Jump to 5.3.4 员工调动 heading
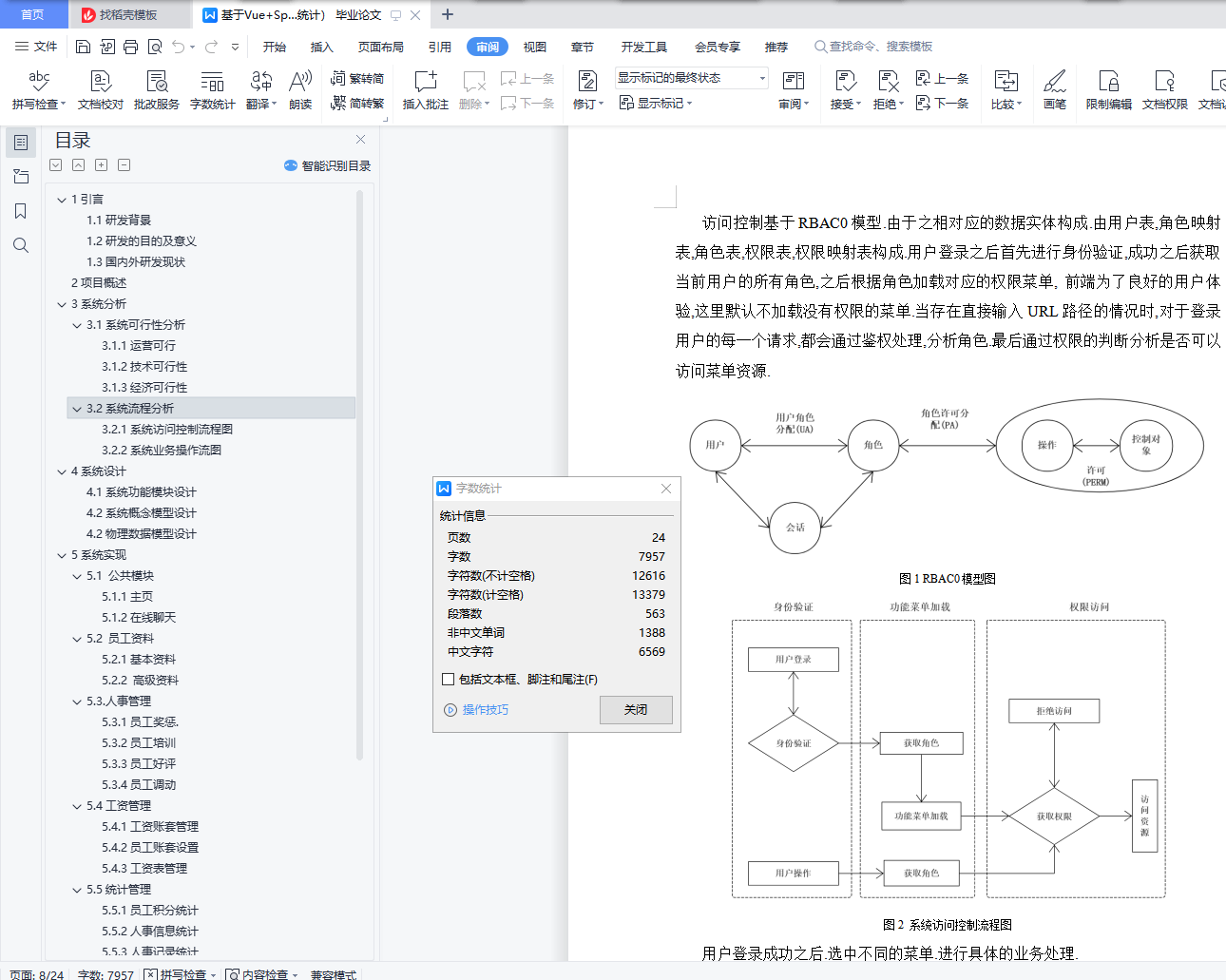The width and height of the screenshot is (1226, 980). 139,785
